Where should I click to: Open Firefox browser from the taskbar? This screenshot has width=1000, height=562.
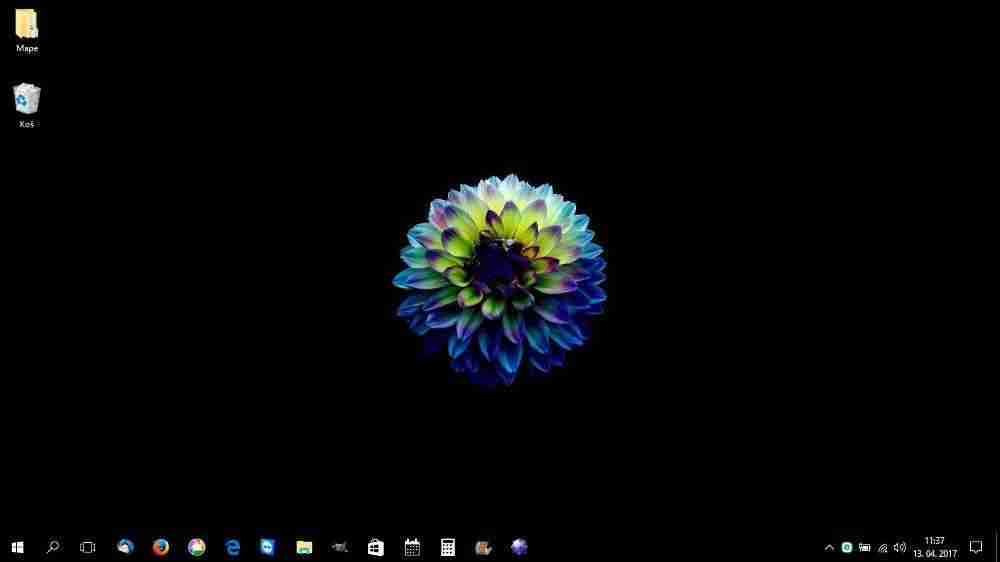tap(161, 547)
